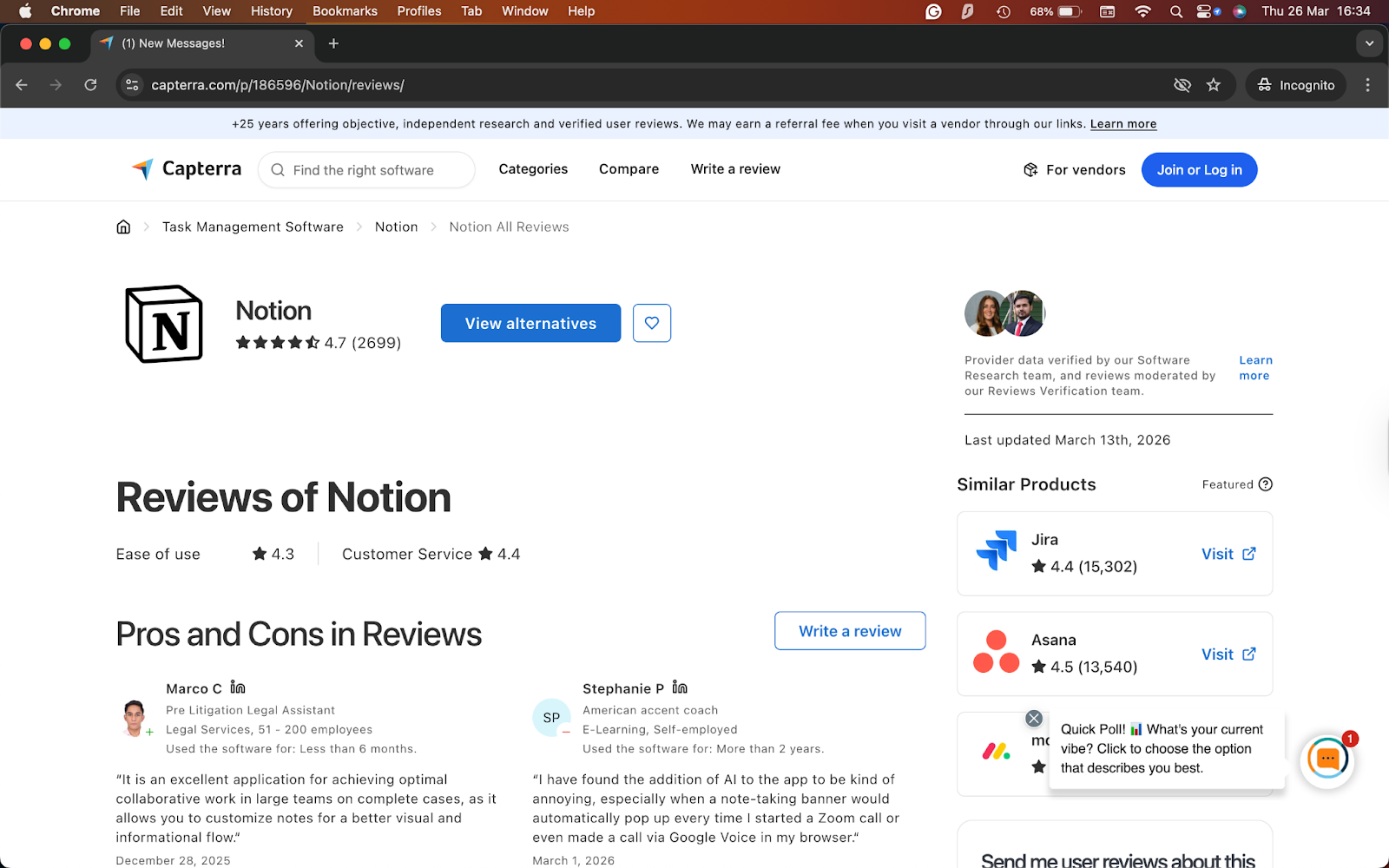This screenshot has height=868, width=1389.
Task: Open a new browser tab
Action: [x=333, y=43]
